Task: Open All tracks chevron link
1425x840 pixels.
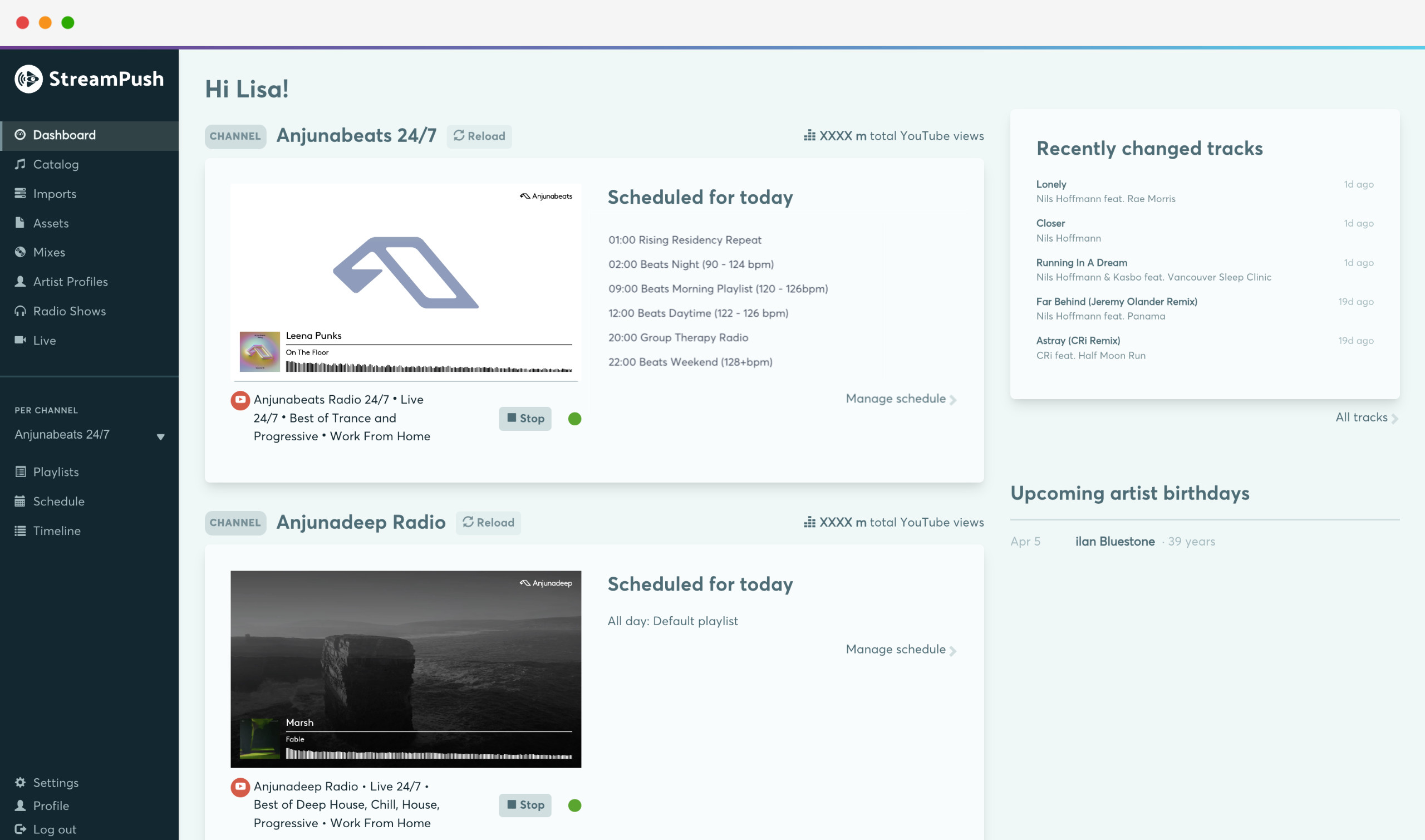Action: (x=1394, y=418)
